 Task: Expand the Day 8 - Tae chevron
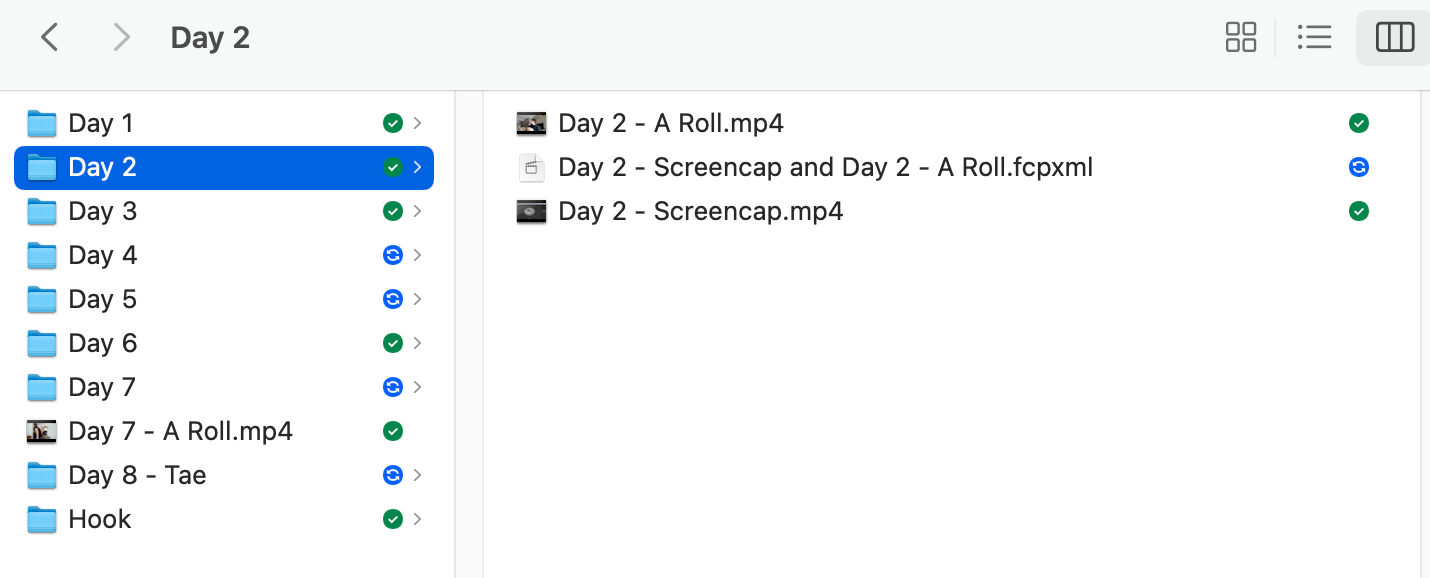(x=417, y=475)
